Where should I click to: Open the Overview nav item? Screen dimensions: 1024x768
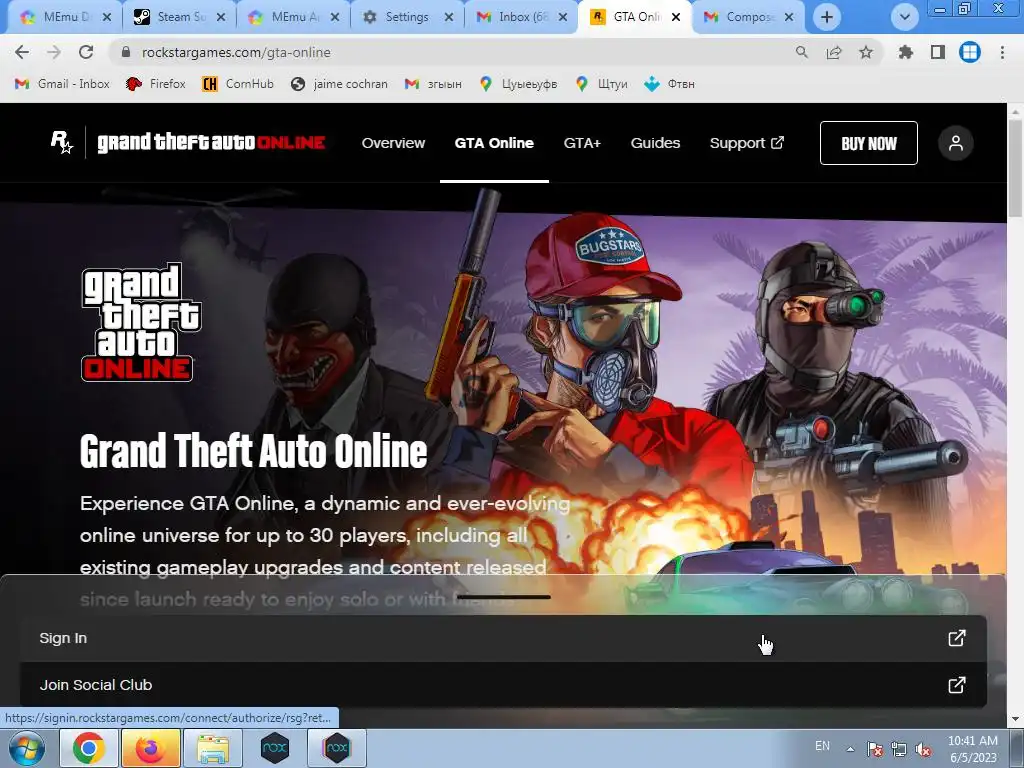tap(393, 142)
